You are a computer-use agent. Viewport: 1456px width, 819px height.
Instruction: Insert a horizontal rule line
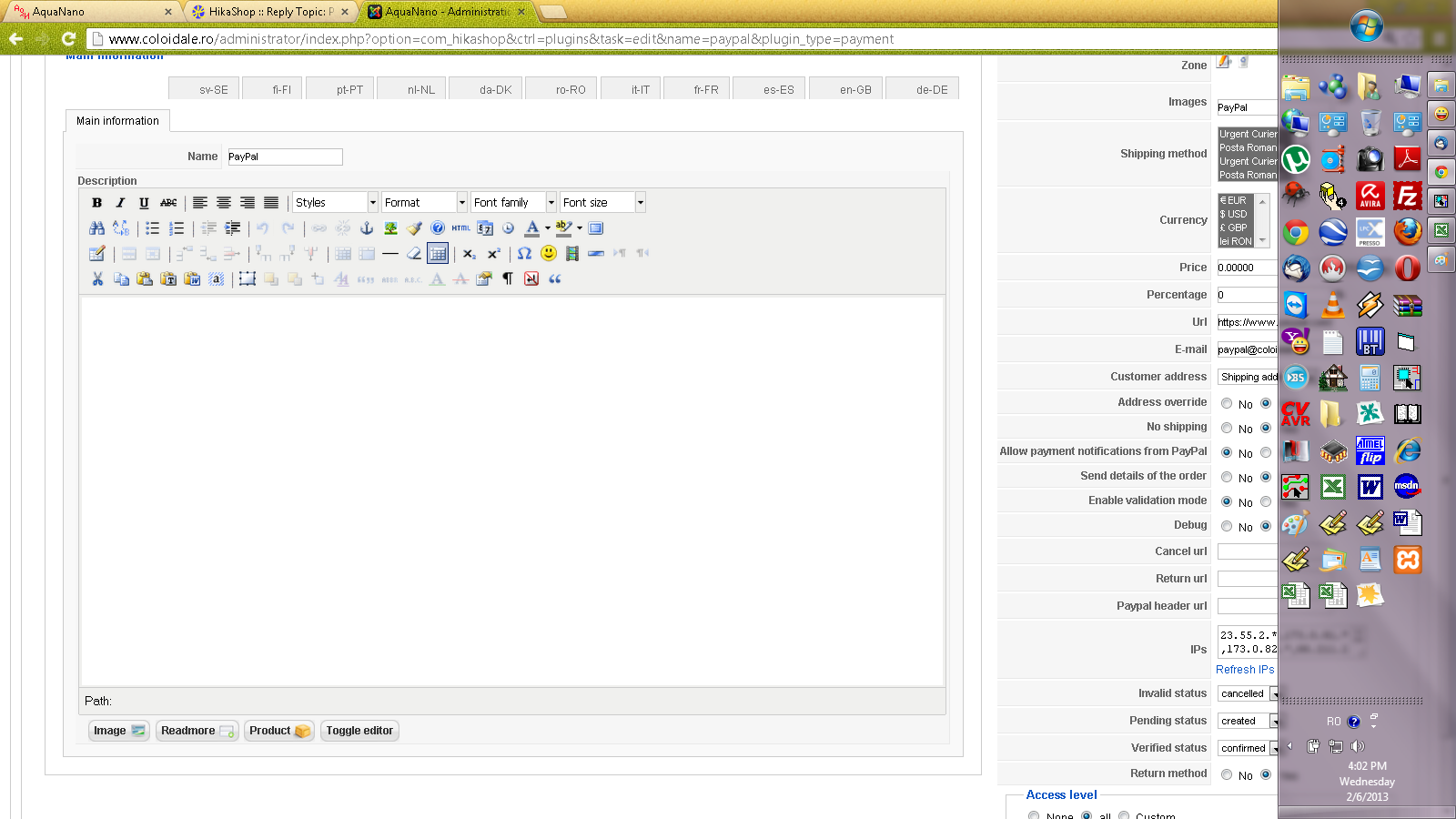tap(390, 254)
